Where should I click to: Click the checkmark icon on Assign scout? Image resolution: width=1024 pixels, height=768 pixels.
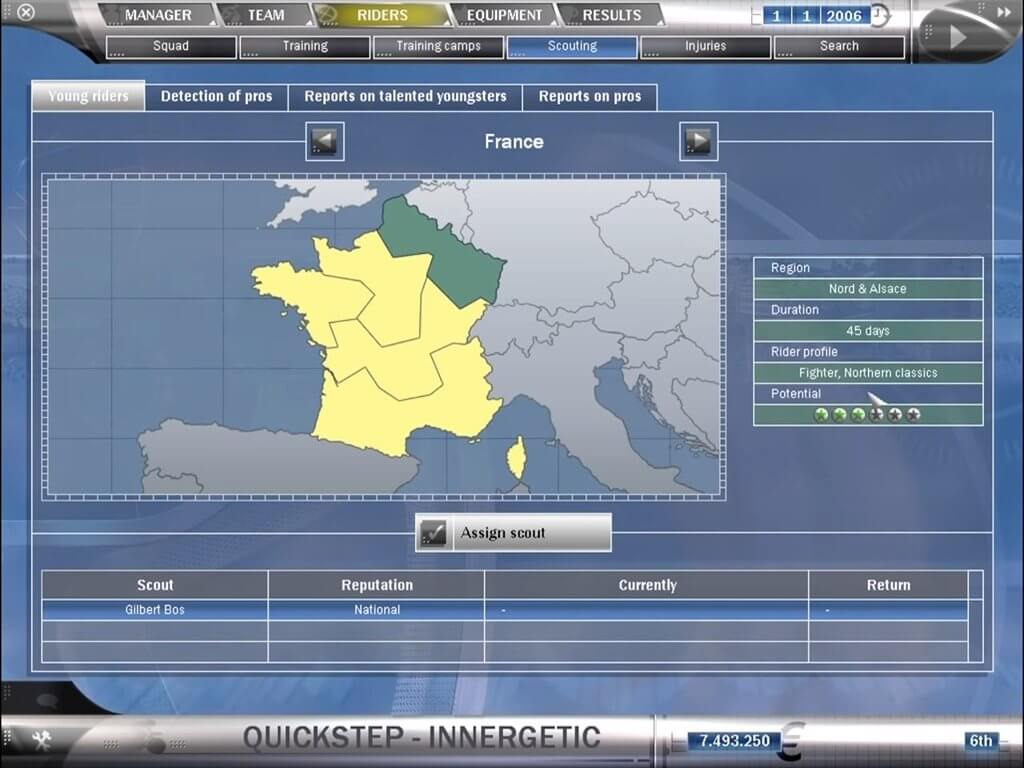pyautogui.click(x=433, y=533)
